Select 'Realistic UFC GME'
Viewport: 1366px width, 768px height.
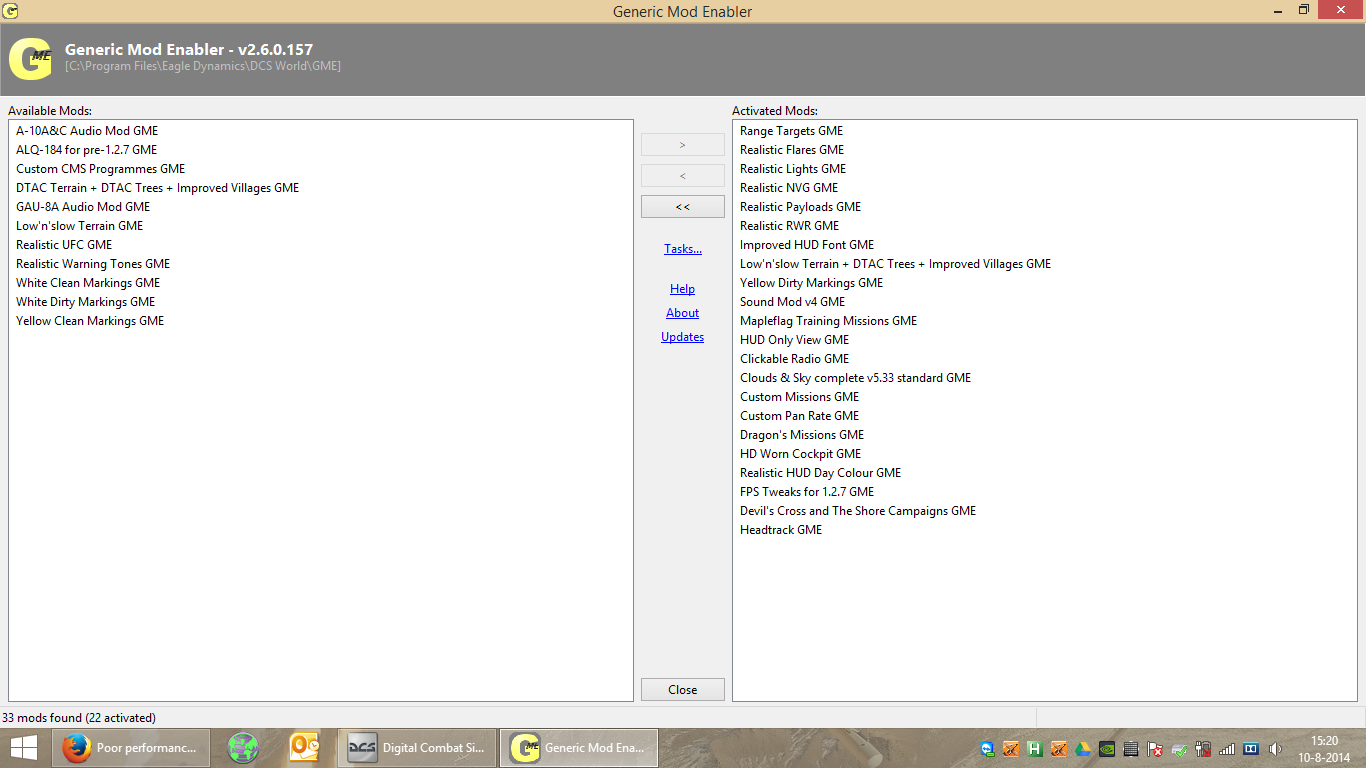tap(64, 245)
